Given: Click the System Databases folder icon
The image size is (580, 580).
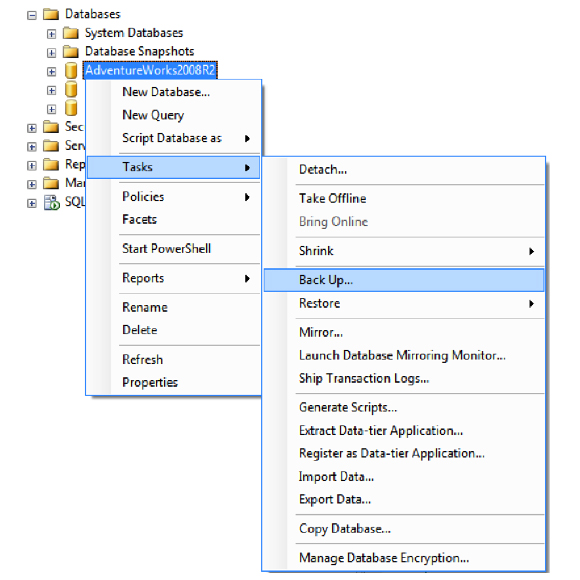Looking at the screenshot, I should [70, 33].
